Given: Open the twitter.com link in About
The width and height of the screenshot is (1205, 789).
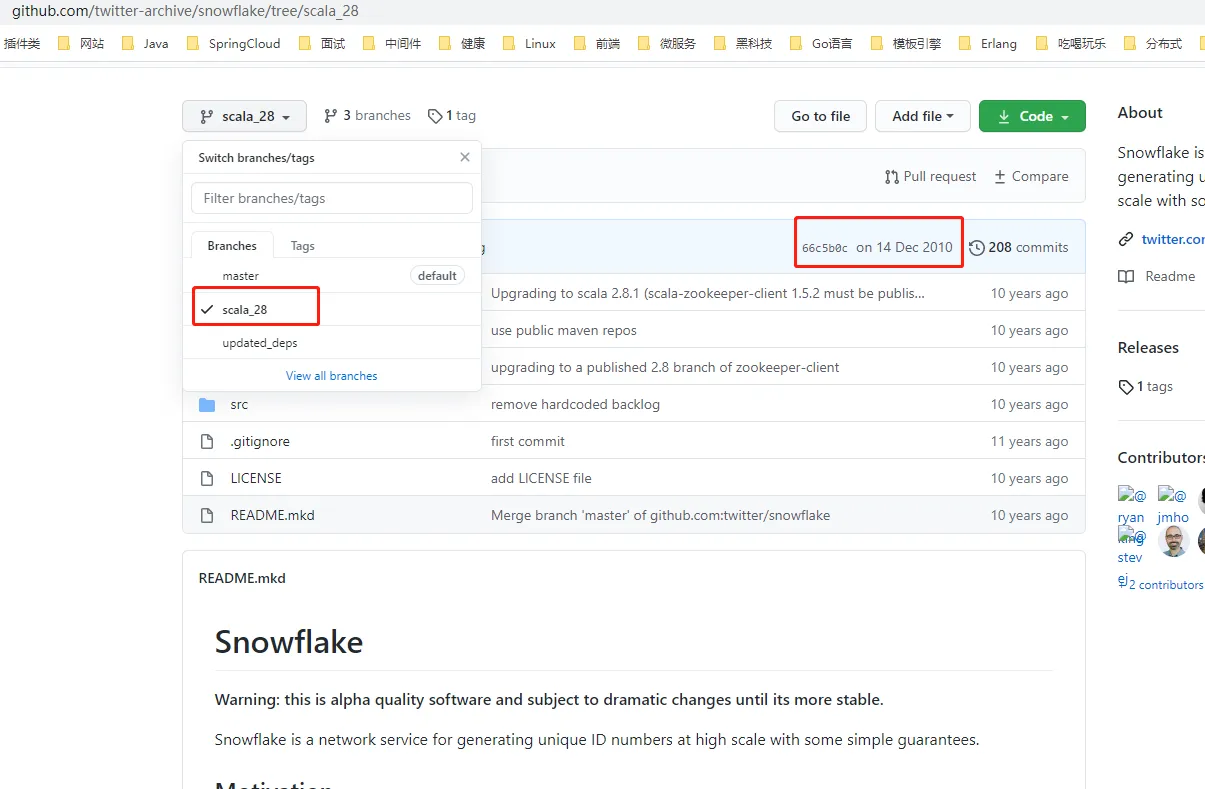Looking at the screenshot, I should [x=1173, y=239].
